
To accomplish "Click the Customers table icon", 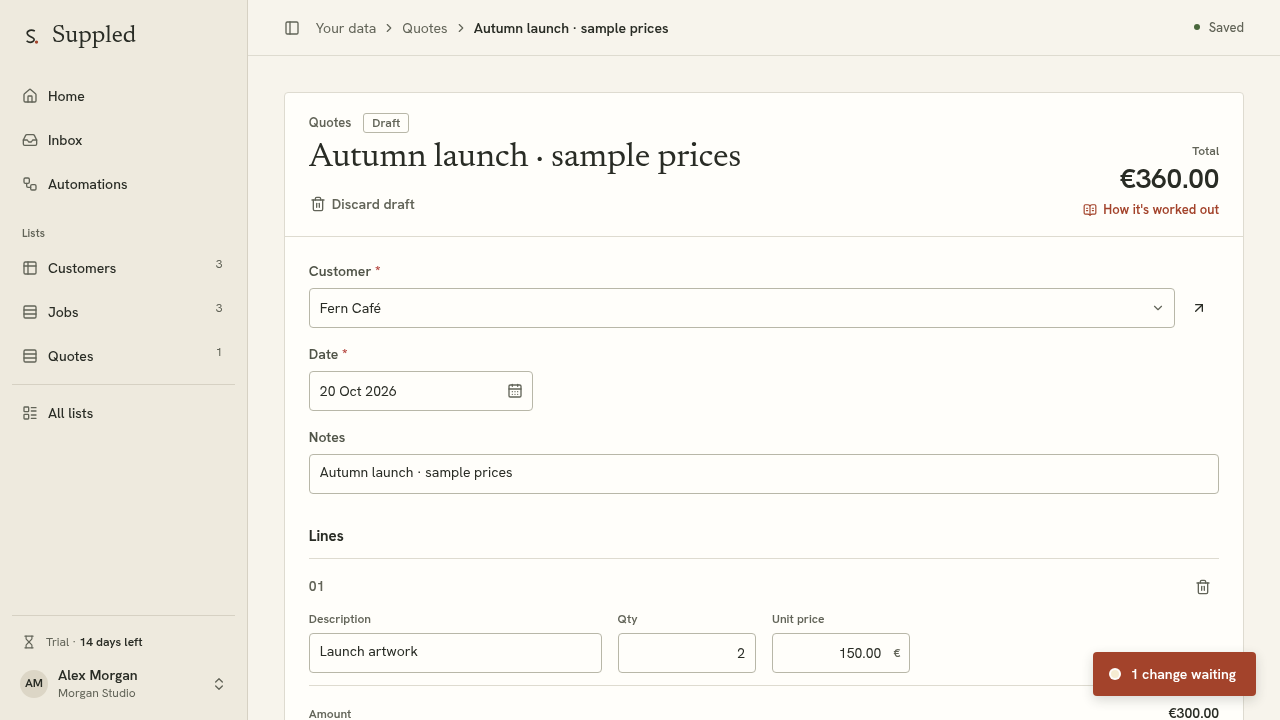I will (30, 268).
